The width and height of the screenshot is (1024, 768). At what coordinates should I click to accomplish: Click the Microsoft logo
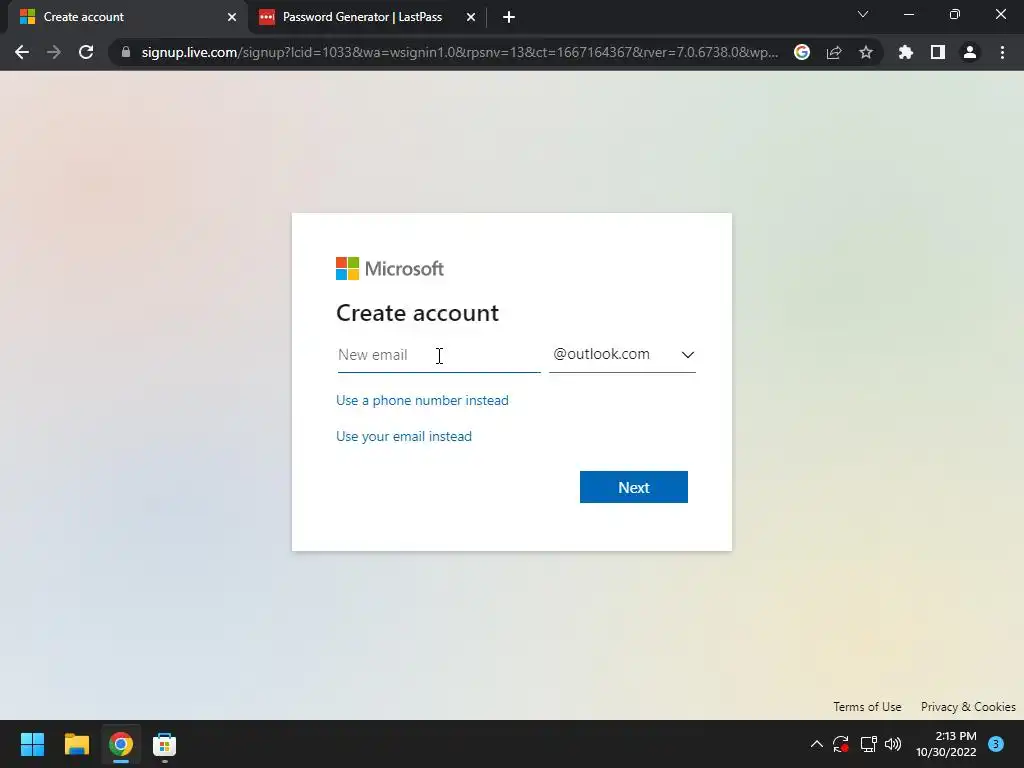390,268
